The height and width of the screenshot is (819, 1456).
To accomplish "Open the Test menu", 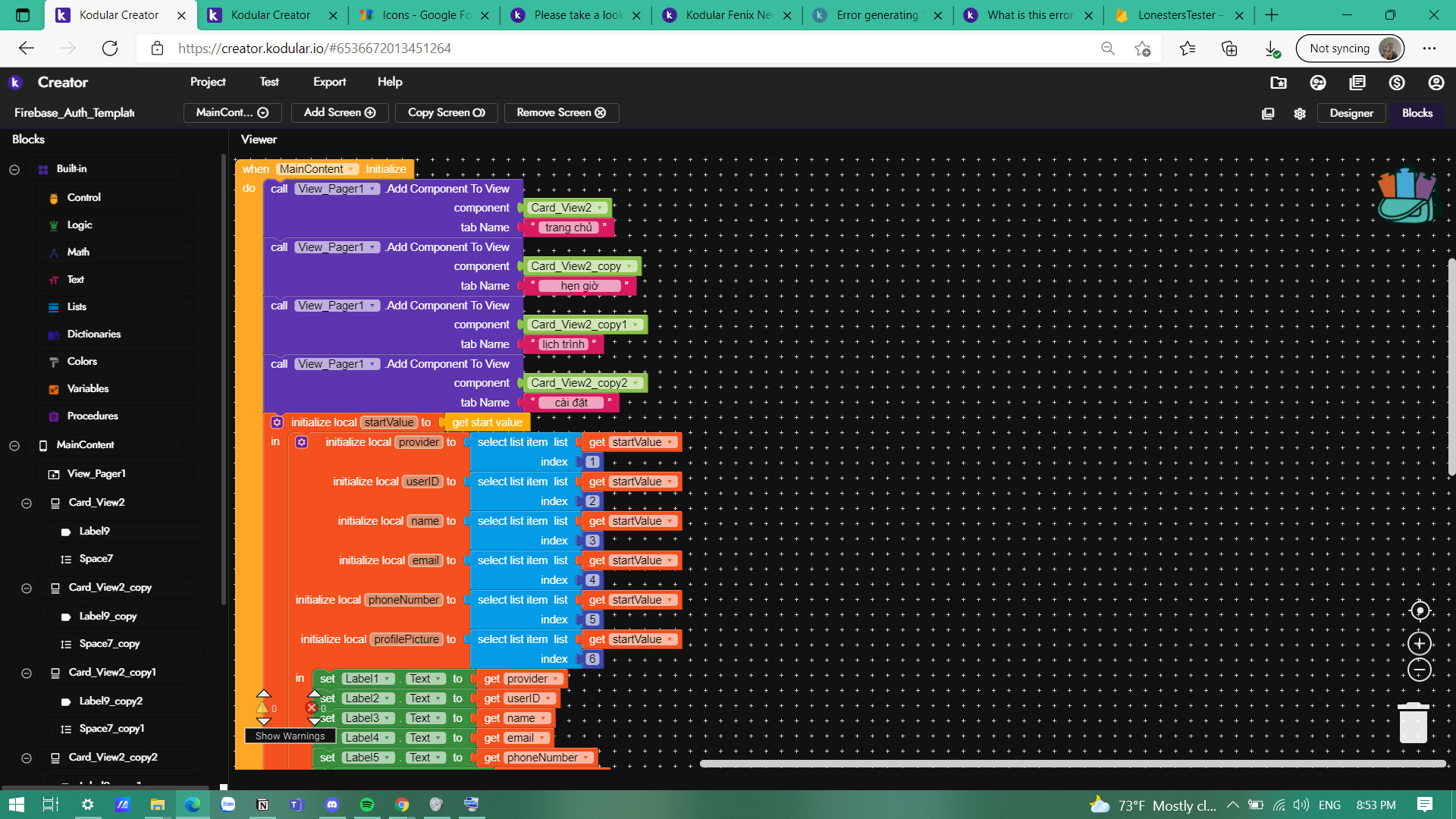I will 269,82.
